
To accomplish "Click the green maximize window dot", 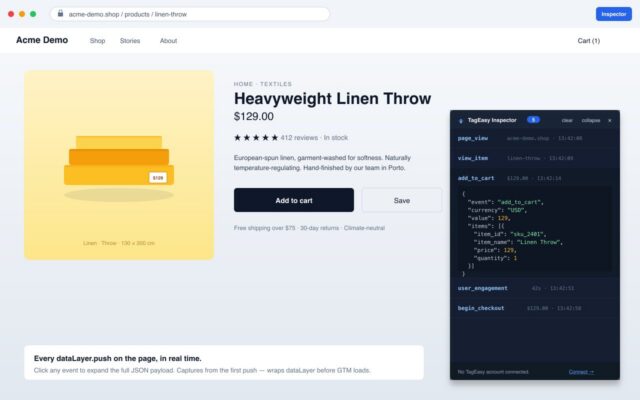I will [33, 14].
